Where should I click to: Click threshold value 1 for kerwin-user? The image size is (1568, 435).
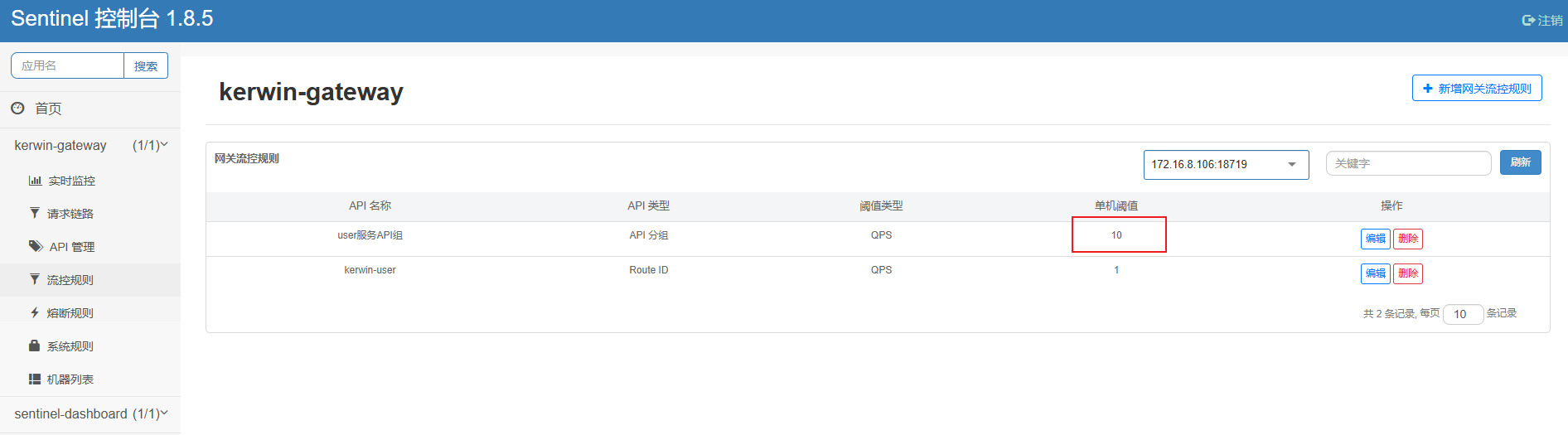pos(1116,270)
